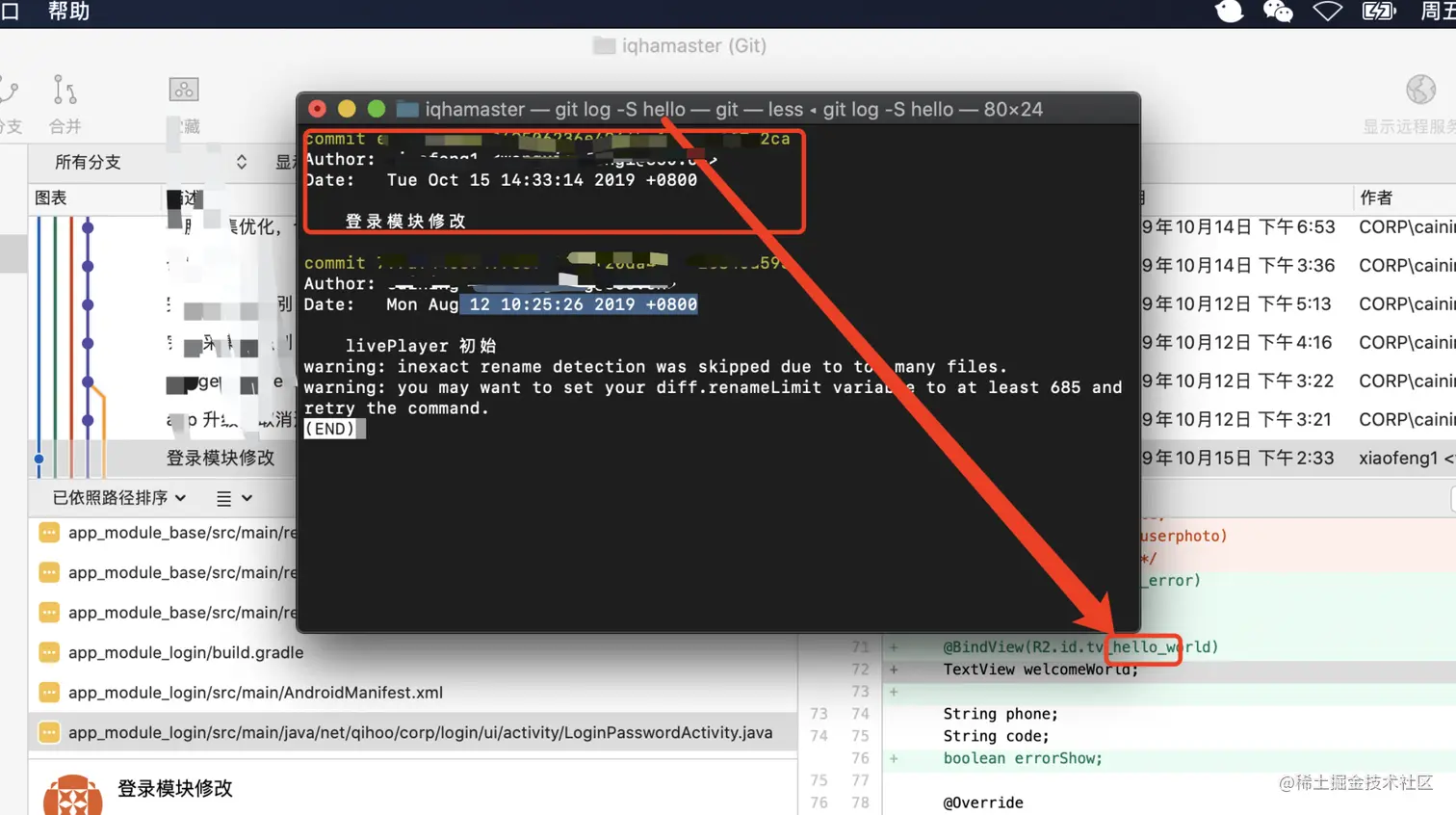Image resolution: width=1456 pixels, height=815 pixels.
Task: Minimize the terminal window with yellow button
Action: coord(347,109)
